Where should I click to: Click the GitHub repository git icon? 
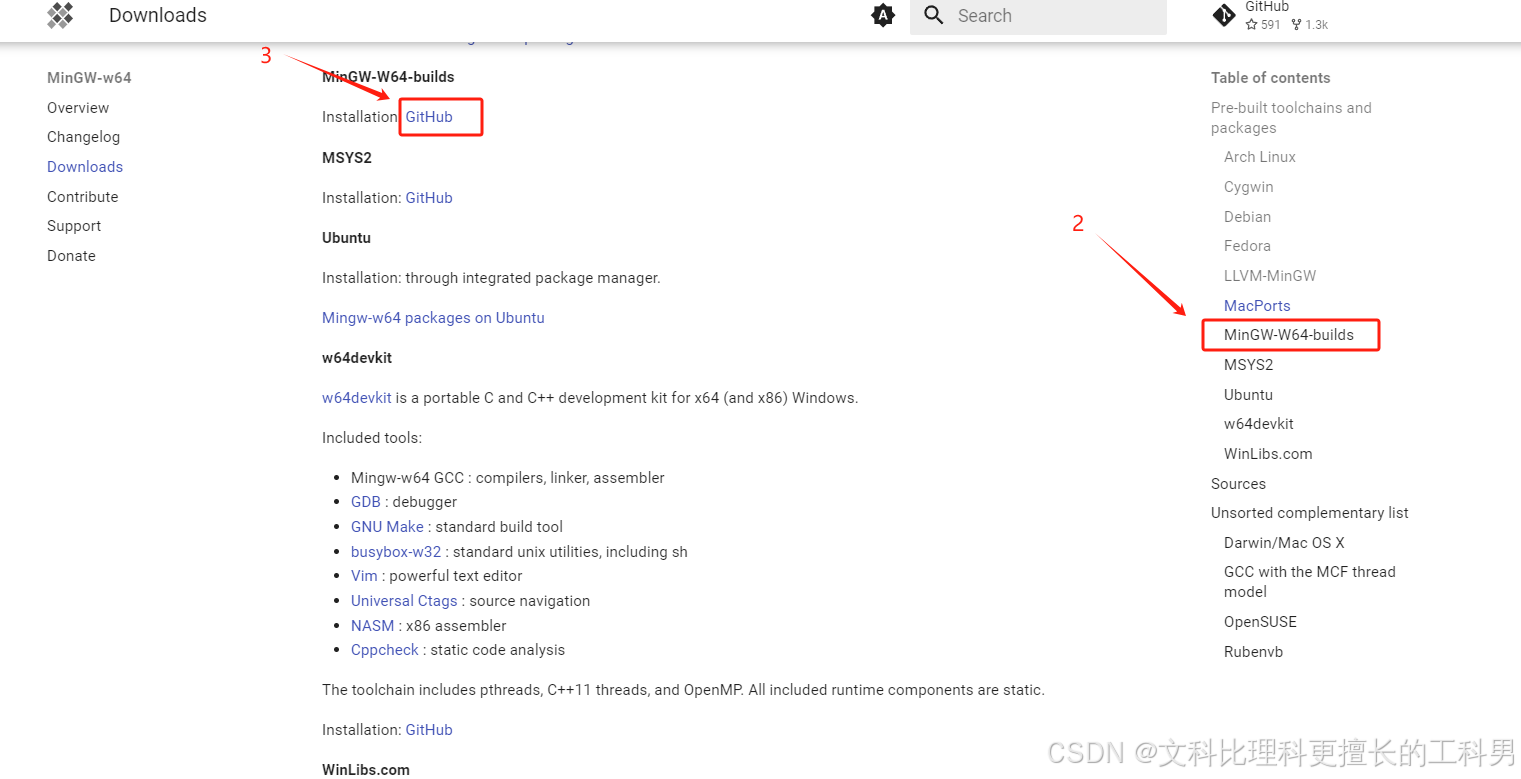(x=1224, y=15)
